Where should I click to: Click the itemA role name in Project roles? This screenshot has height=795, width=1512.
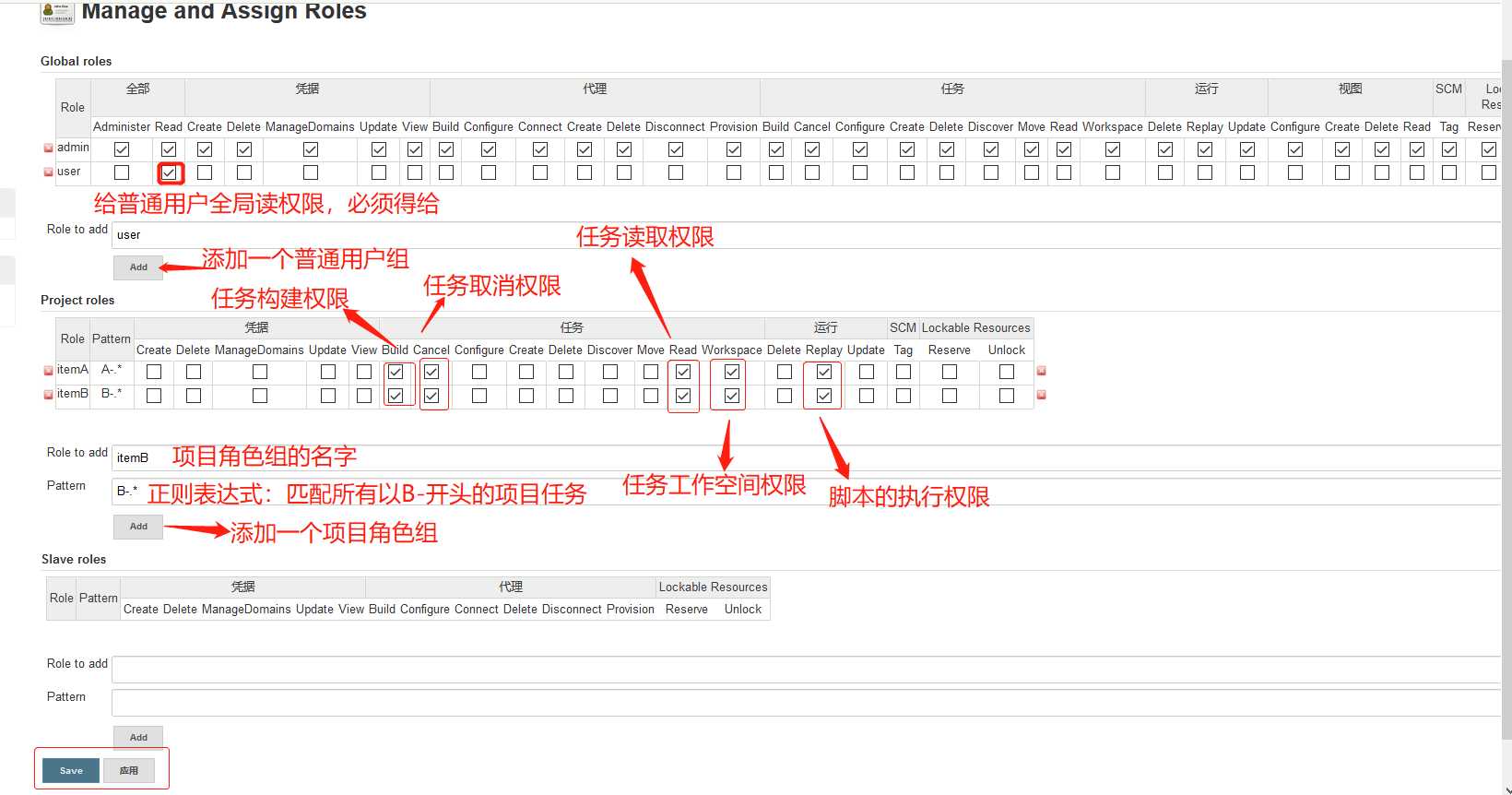[73, 370]
